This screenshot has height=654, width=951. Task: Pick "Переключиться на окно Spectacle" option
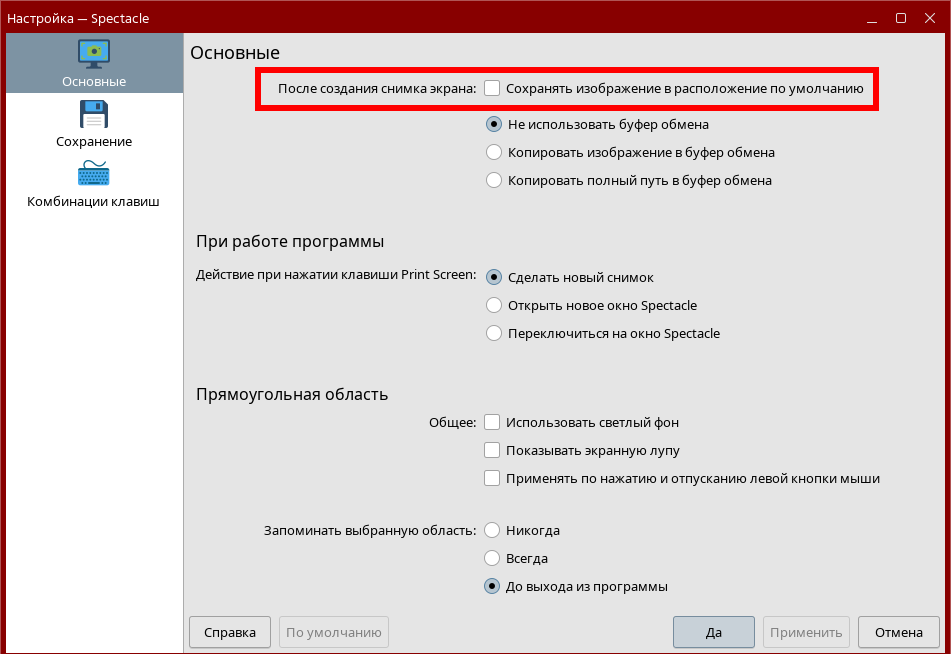click(x=493, y=333)
